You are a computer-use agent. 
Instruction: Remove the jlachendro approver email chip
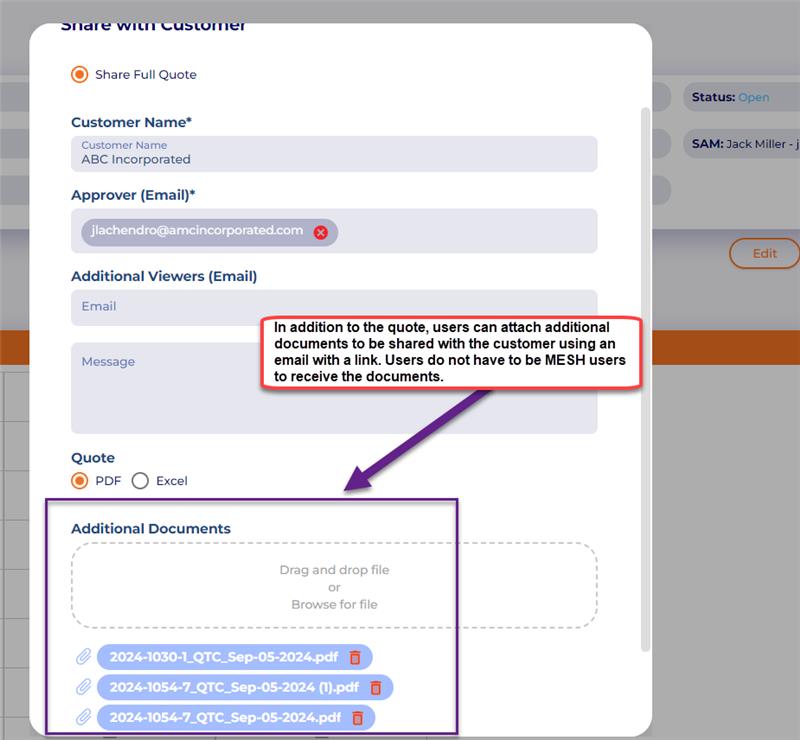tap(321, 232)
